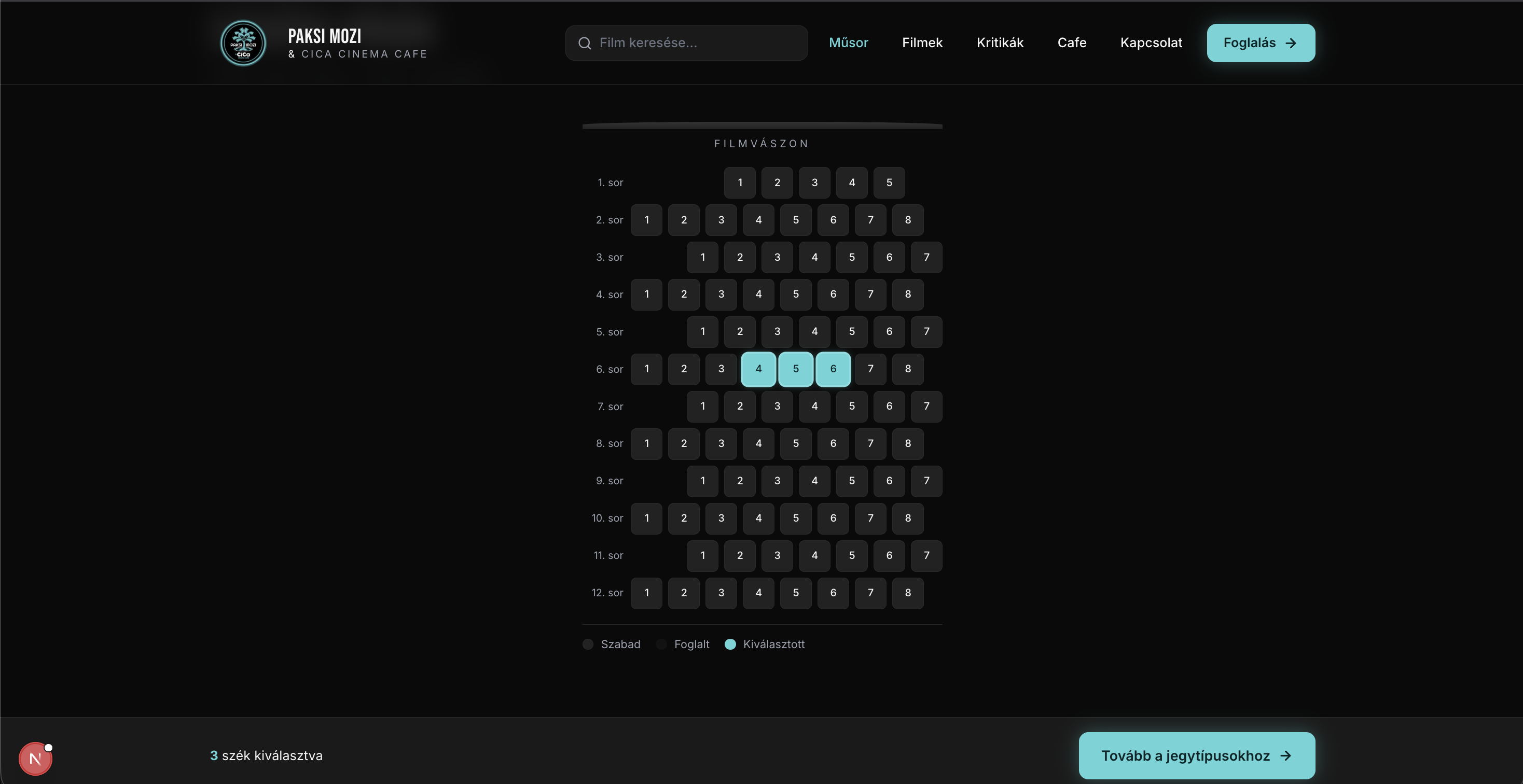Screen dimensions: 1523x784
Task: Click Tovább a jegytípusokhoz button
Action: pos(1196,755)
